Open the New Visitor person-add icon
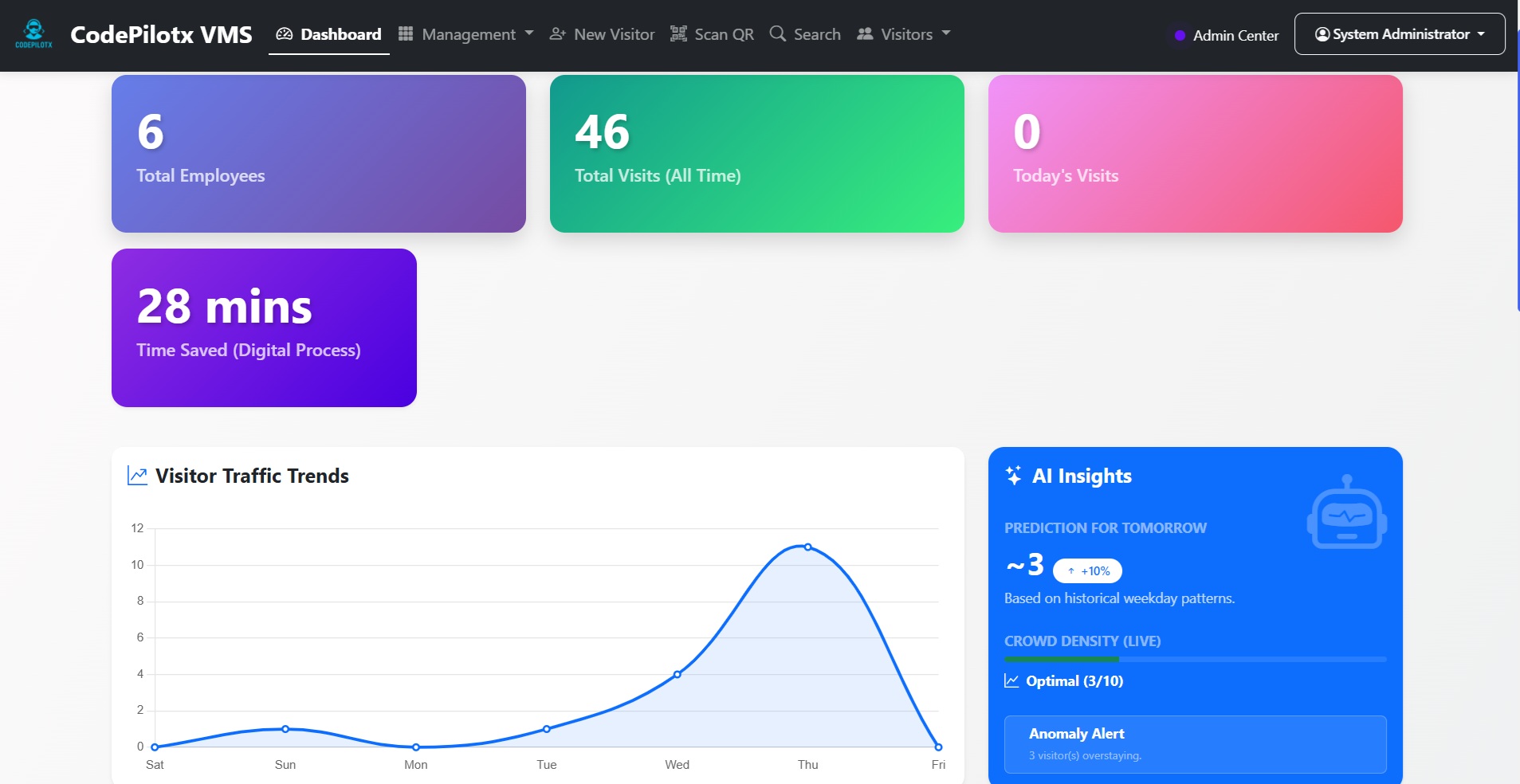Screen dimensions: 1520x784 (x=556, y=33)
